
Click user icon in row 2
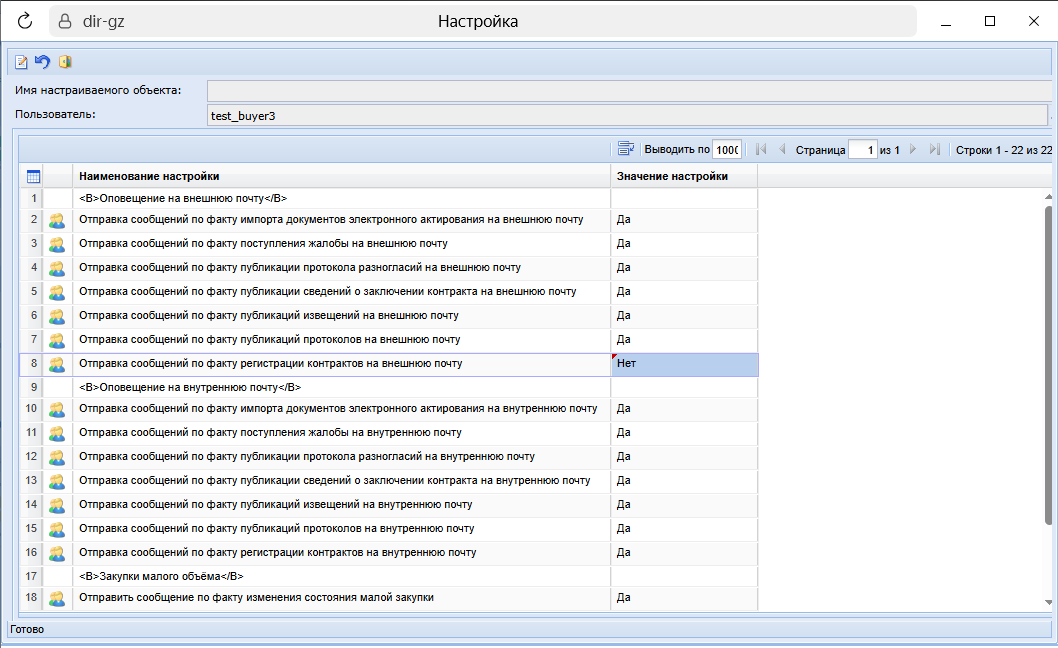tap(57, 219)
